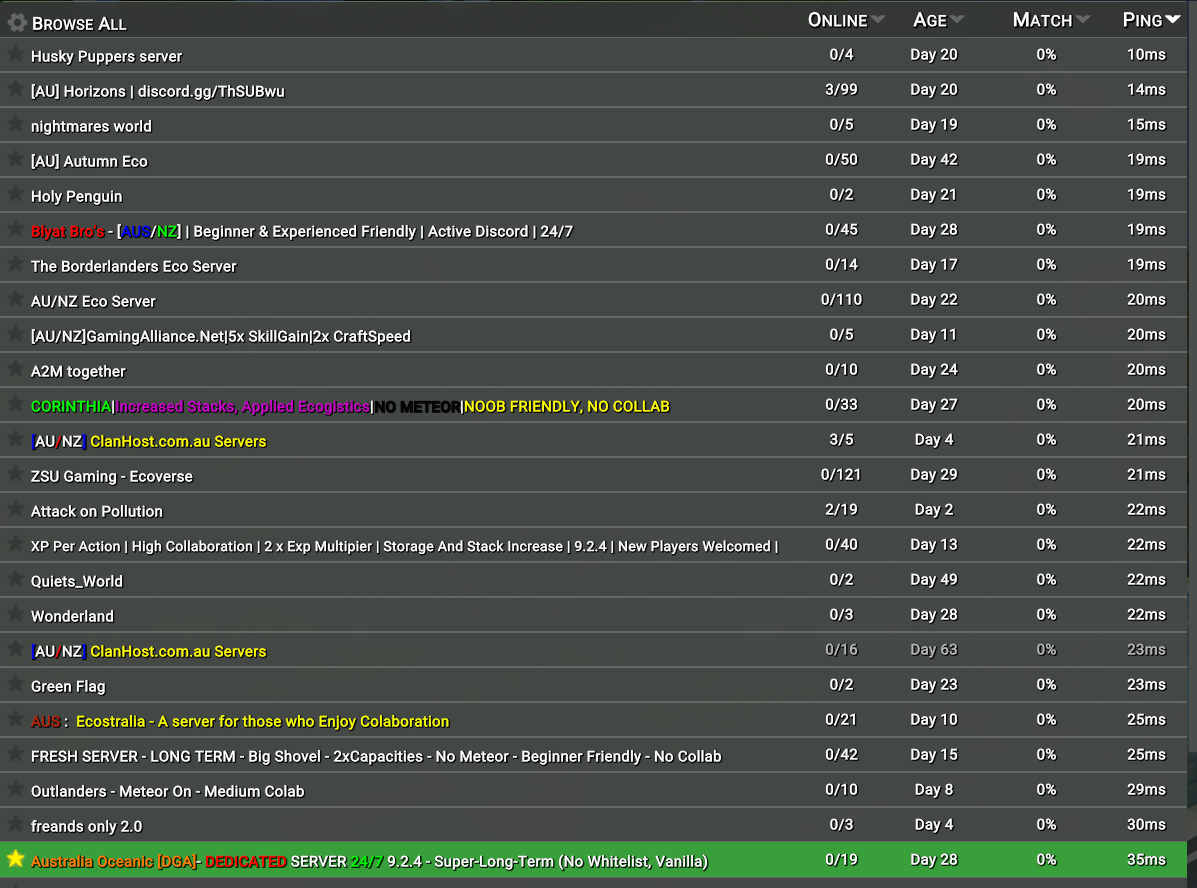Star the Attack on Pollution server
The height and width of the screenshot is (888, 1197).
tap(14, 511)
